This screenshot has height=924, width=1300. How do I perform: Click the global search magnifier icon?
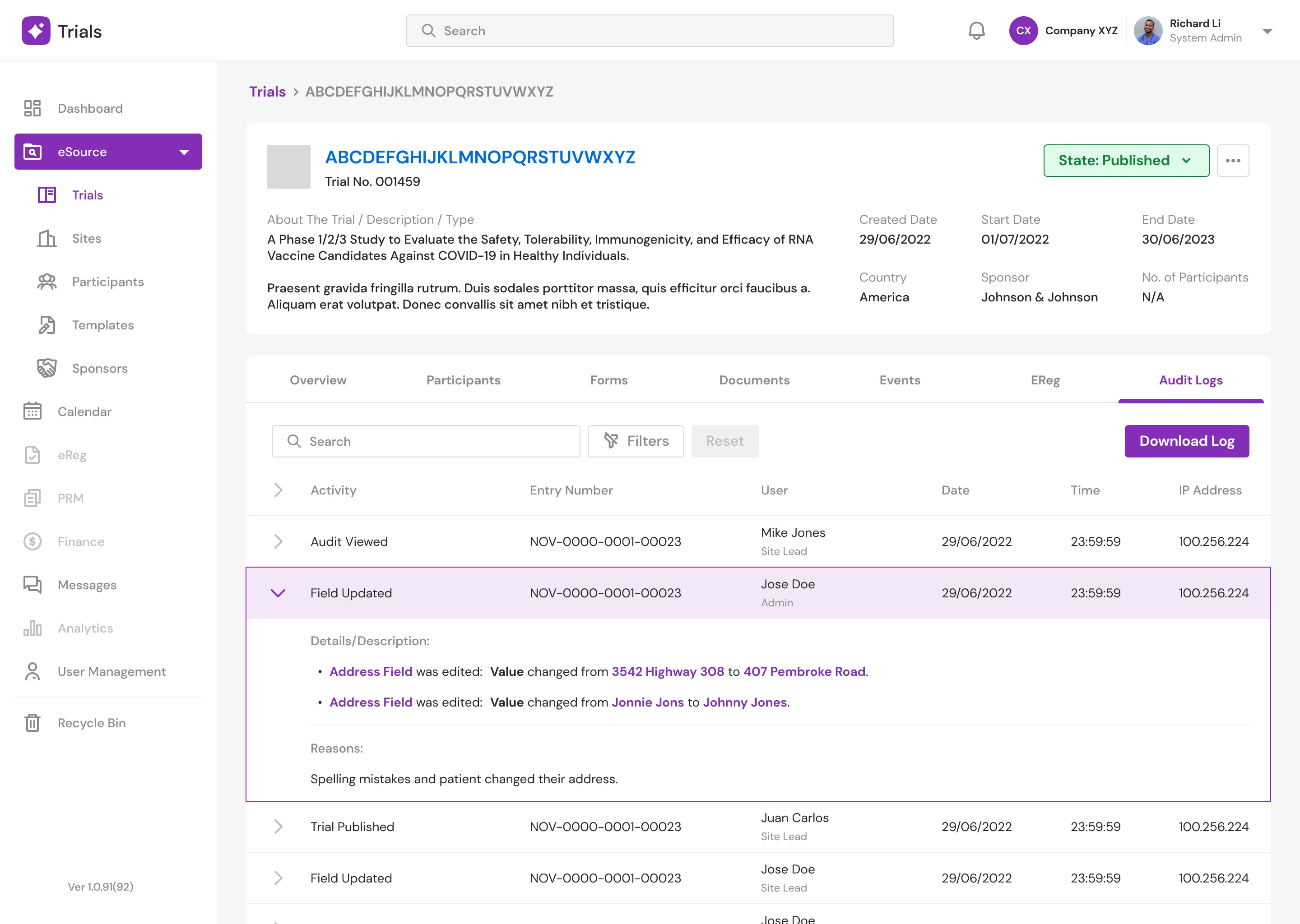(x=428, y=31)
